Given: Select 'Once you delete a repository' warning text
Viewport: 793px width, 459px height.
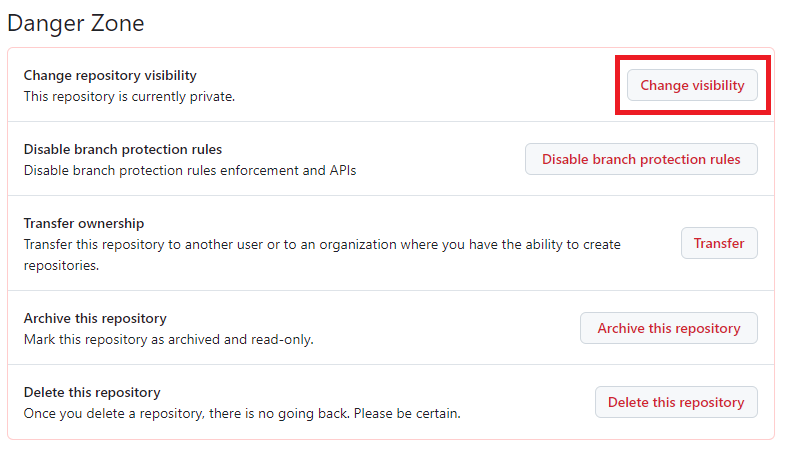Looking at the screenshot, I should [242, 414].
